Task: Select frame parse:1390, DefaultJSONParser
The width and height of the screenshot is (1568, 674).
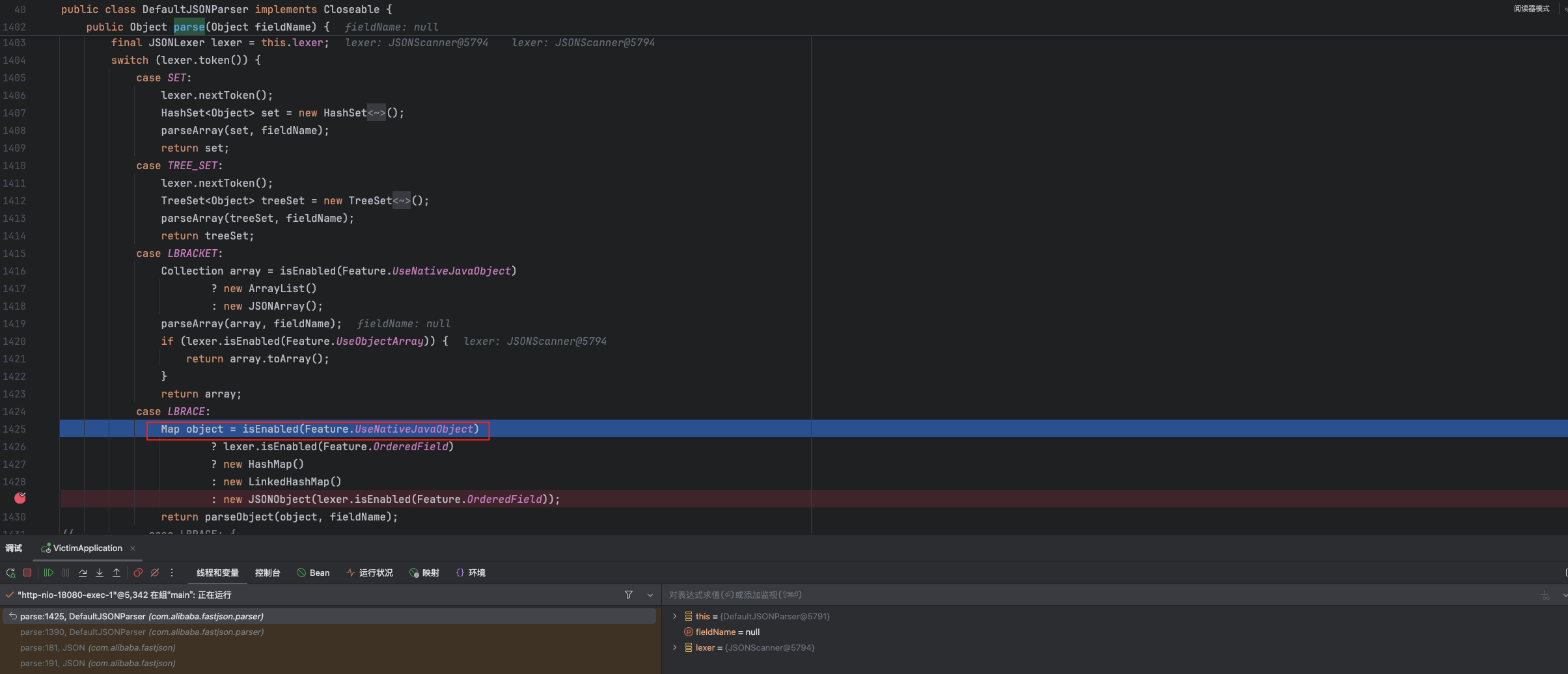Action: pos(329,632)
